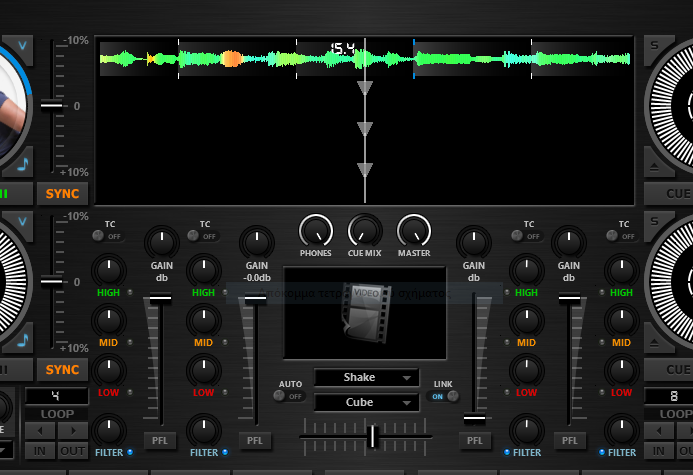Image resolution: width=693 pixels, height=475 pixels.
Task: Toggle the AUTO crossfade OFF switch
Action: (x=288, y=396)
